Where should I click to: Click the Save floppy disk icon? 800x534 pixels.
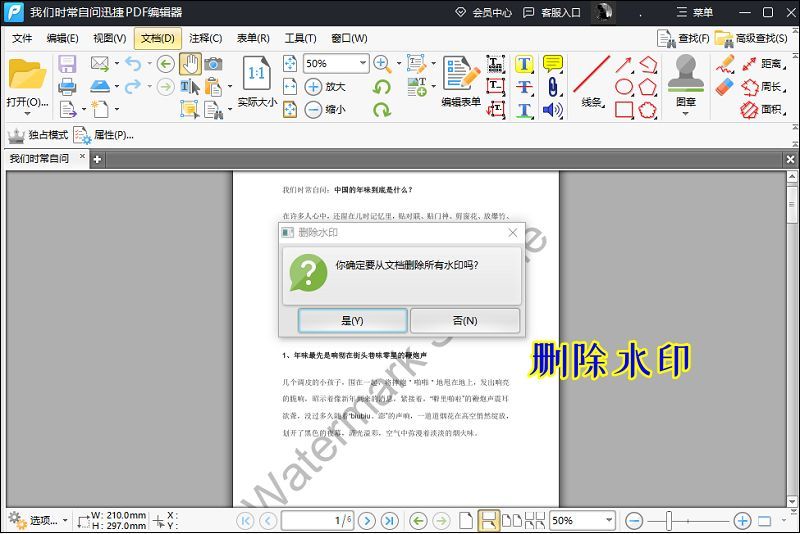(x=67, y=64)
